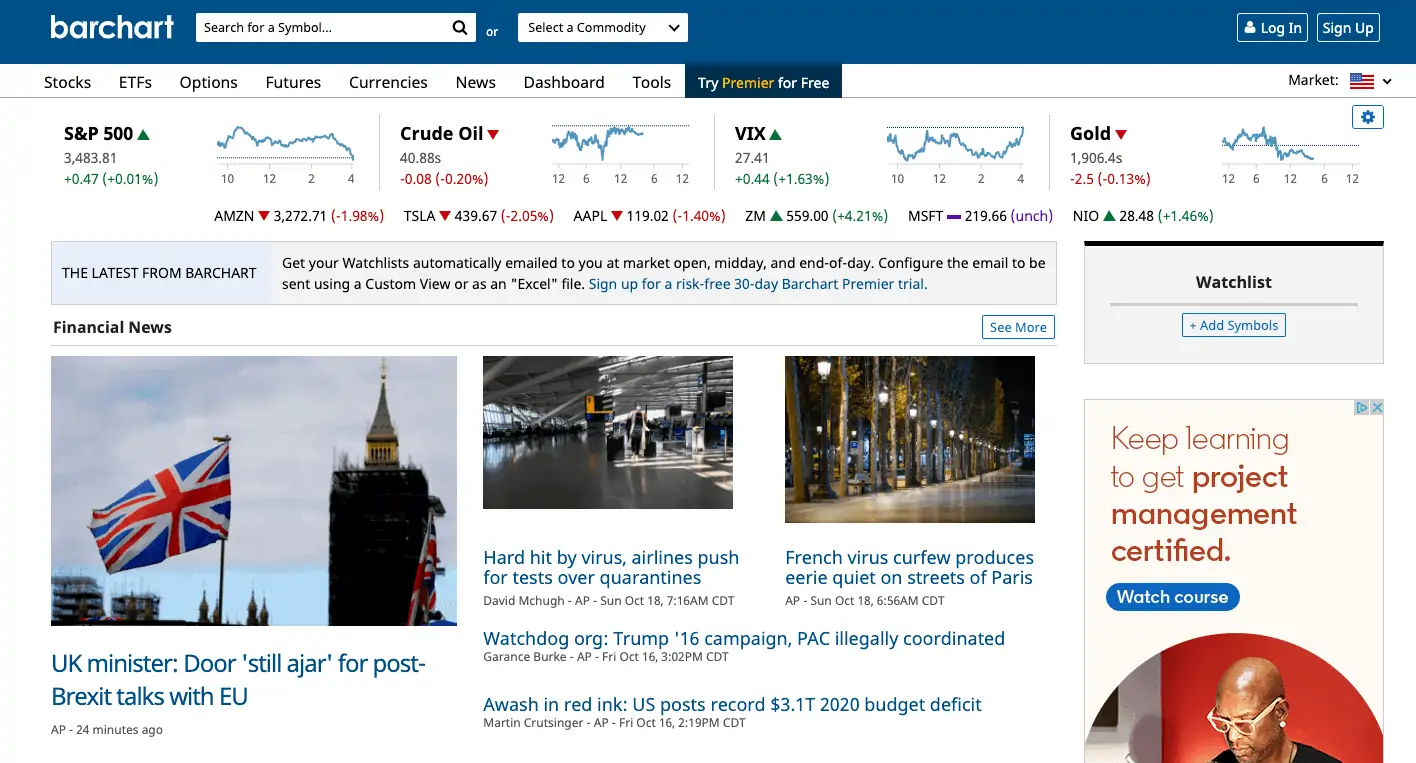Click S&P 500 value 3,483.81

(90, 158)
